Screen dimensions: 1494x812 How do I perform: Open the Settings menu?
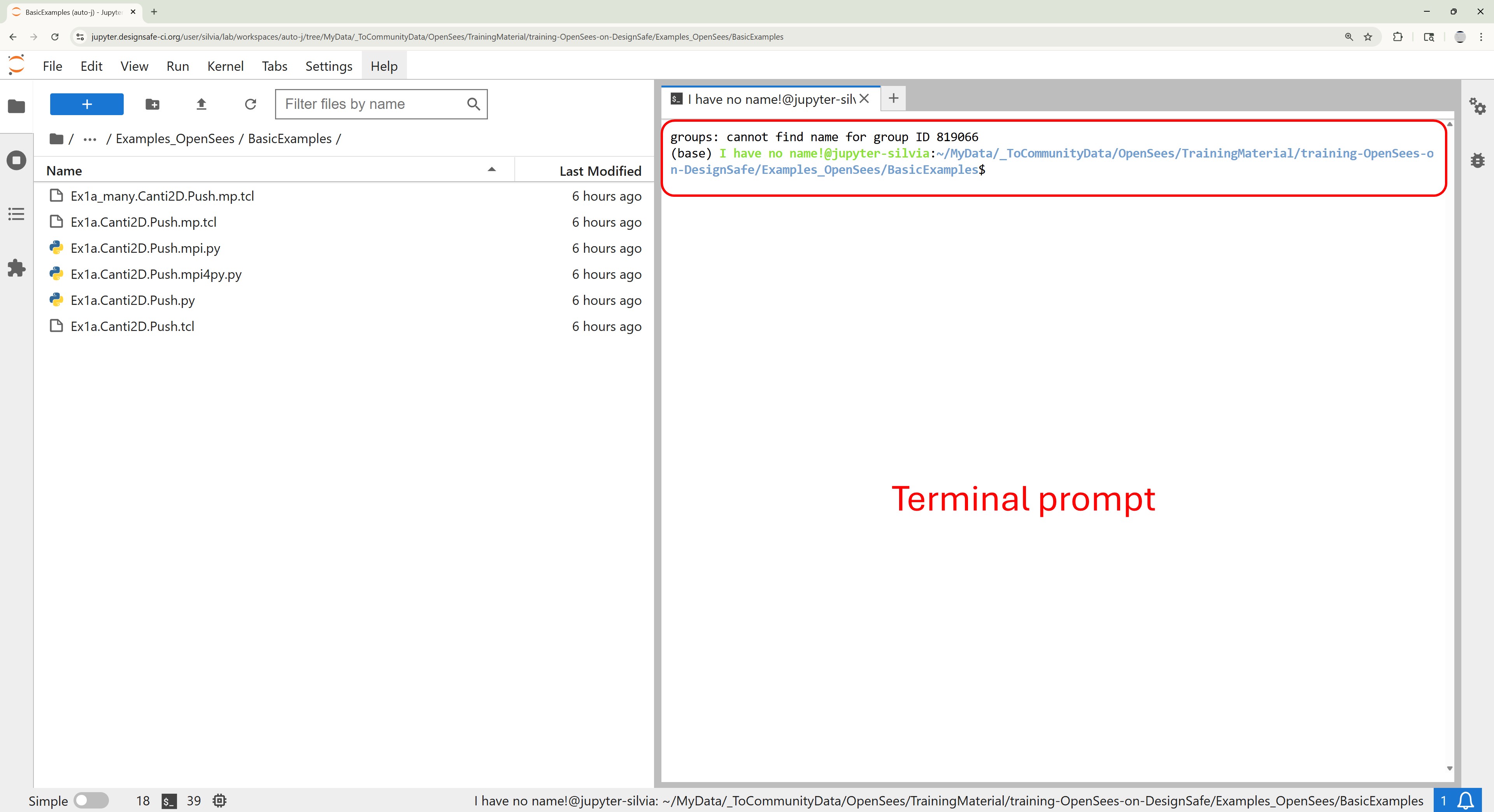328,66
